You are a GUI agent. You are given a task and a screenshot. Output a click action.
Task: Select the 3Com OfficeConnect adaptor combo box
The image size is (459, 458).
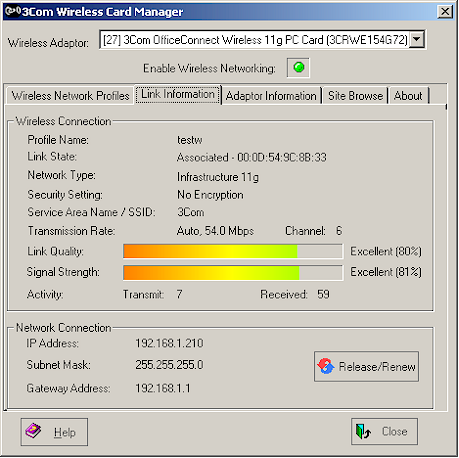click(x=262, y=40)
